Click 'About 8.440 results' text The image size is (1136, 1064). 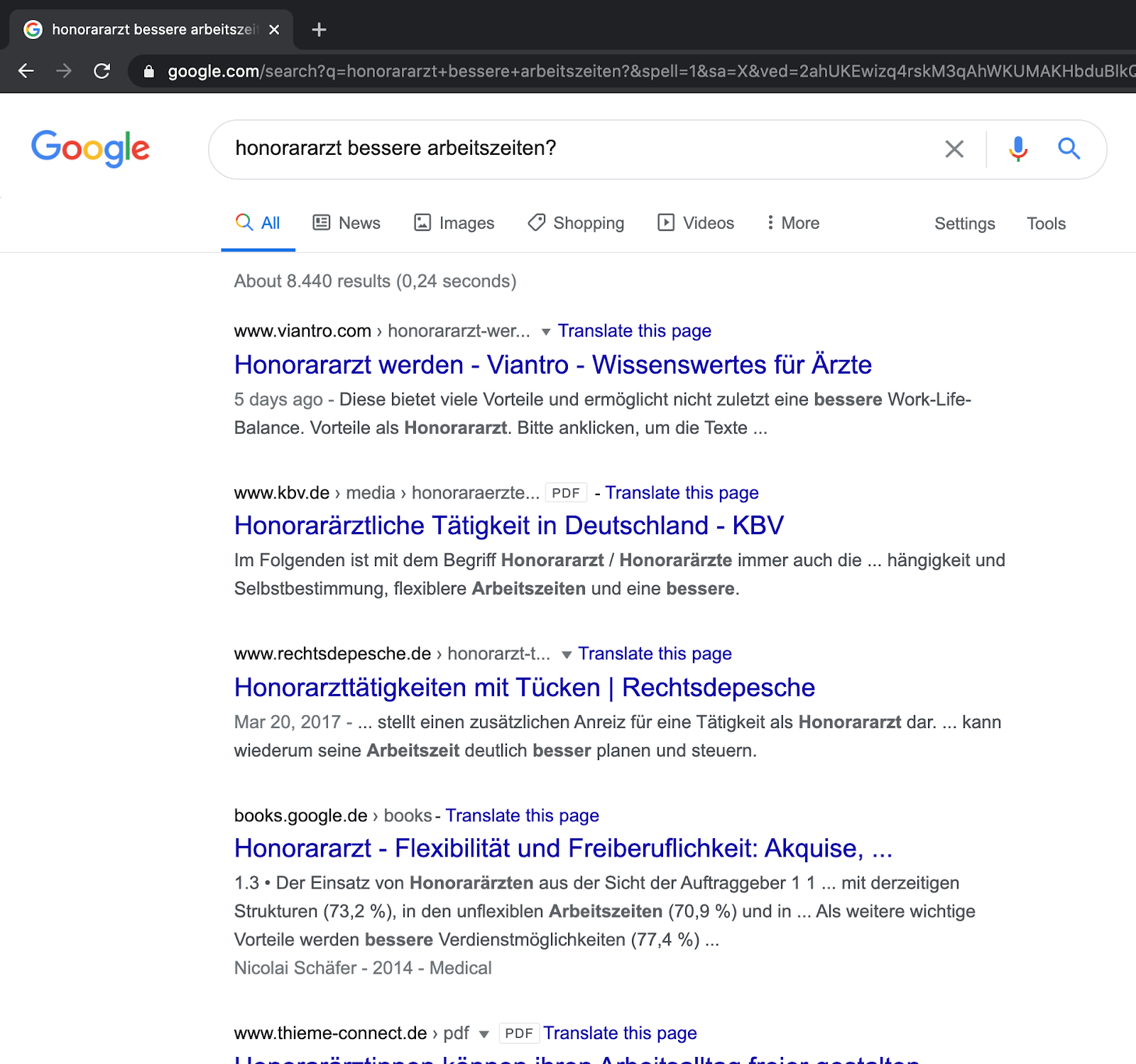(375, 281)
